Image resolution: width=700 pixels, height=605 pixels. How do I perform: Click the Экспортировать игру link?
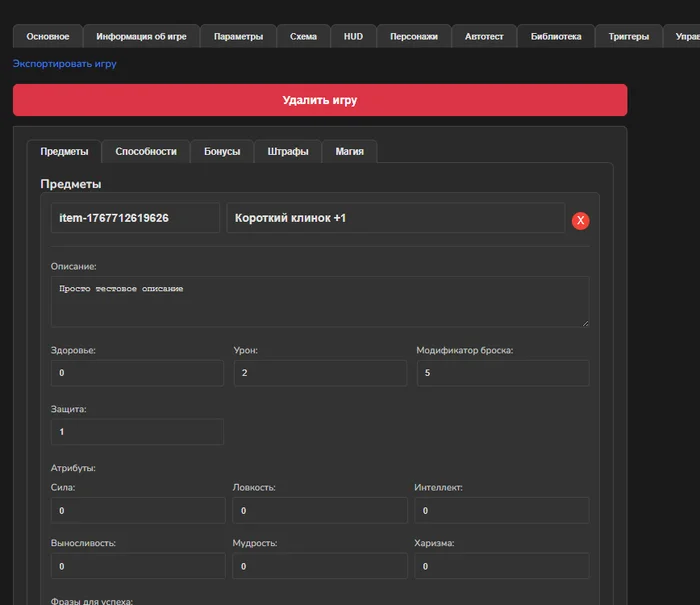tap(64, 64)
